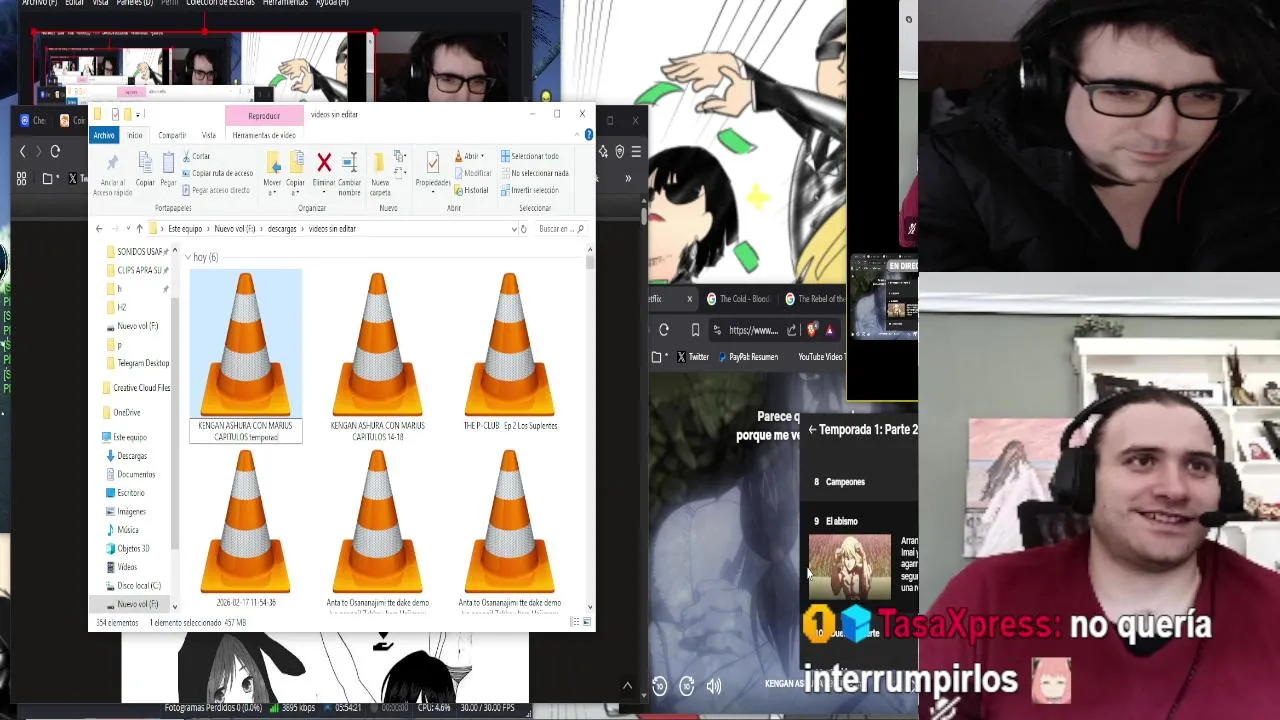
Task: Switch Explorer to large icons view
Action: (x=585, y=622)
